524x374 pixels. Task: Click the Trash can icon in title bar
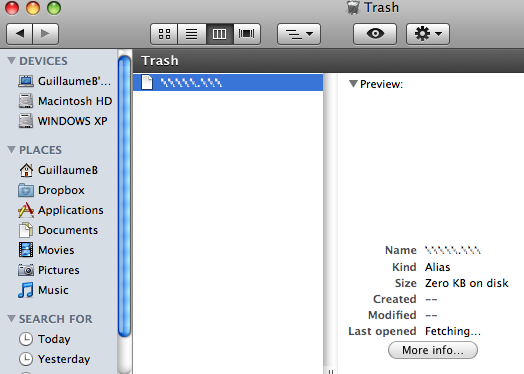(x=353, y=7)
